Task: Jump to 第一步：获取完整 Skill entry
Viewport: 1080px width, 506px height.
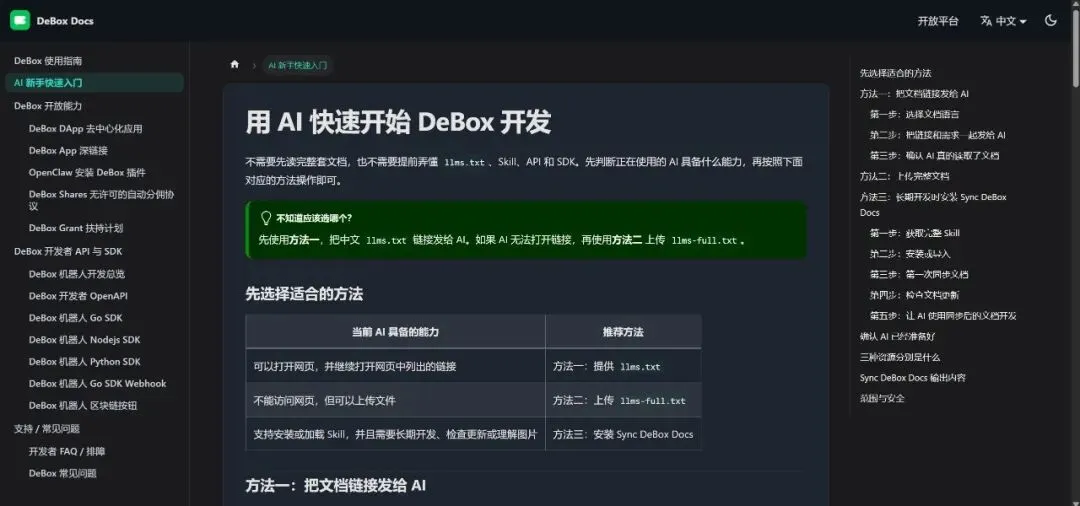Action: point(914,233)
